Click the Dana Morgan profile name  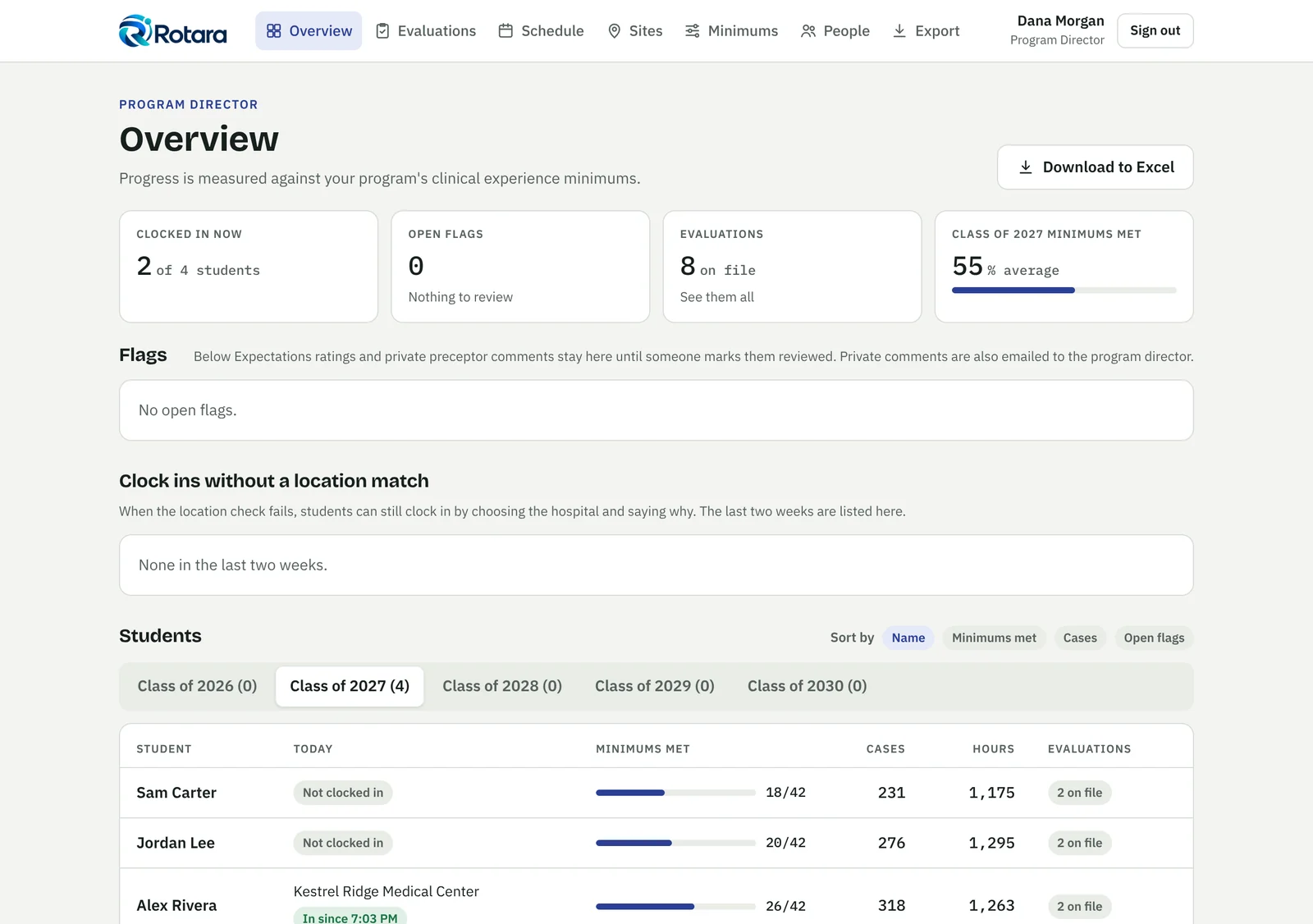[x=1060, y=21]
